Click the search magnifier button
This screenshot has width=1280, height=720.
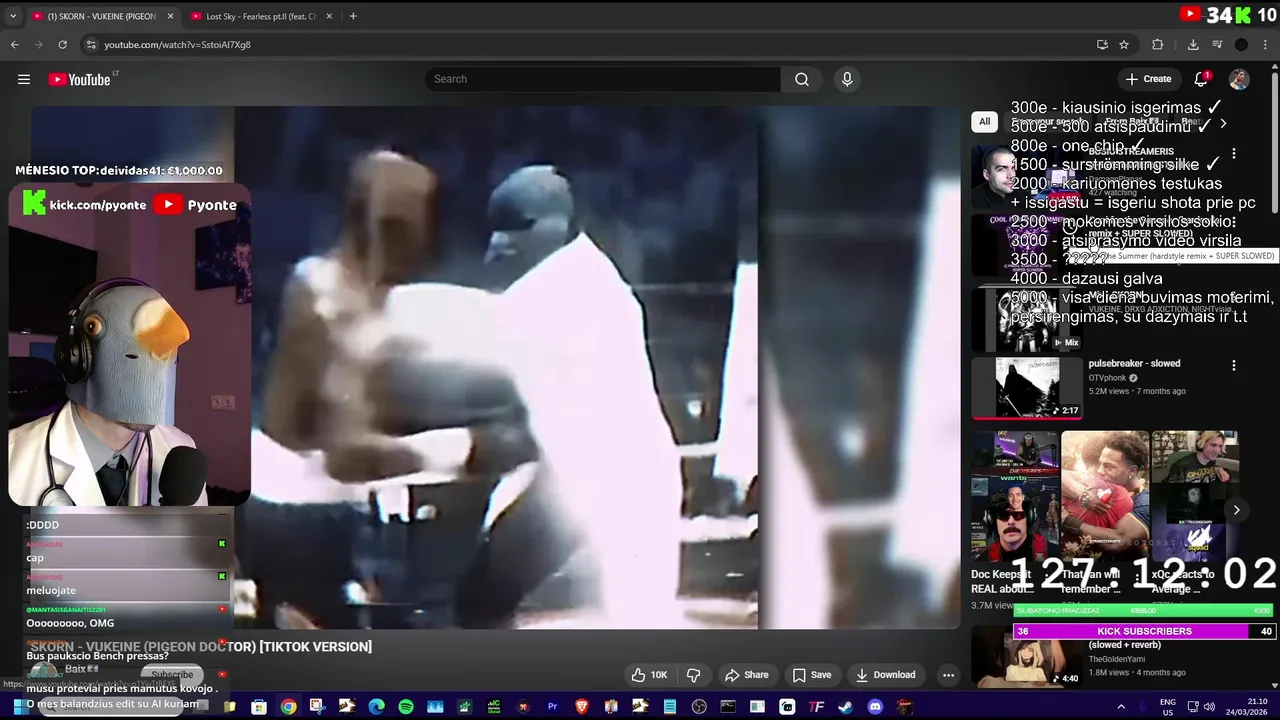tap(802, 79)
